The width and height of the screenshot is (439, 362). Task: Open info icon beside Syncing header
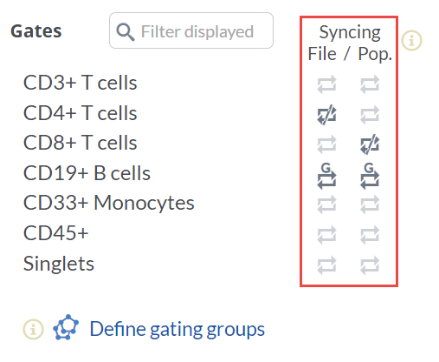click(x=412, y=41)
